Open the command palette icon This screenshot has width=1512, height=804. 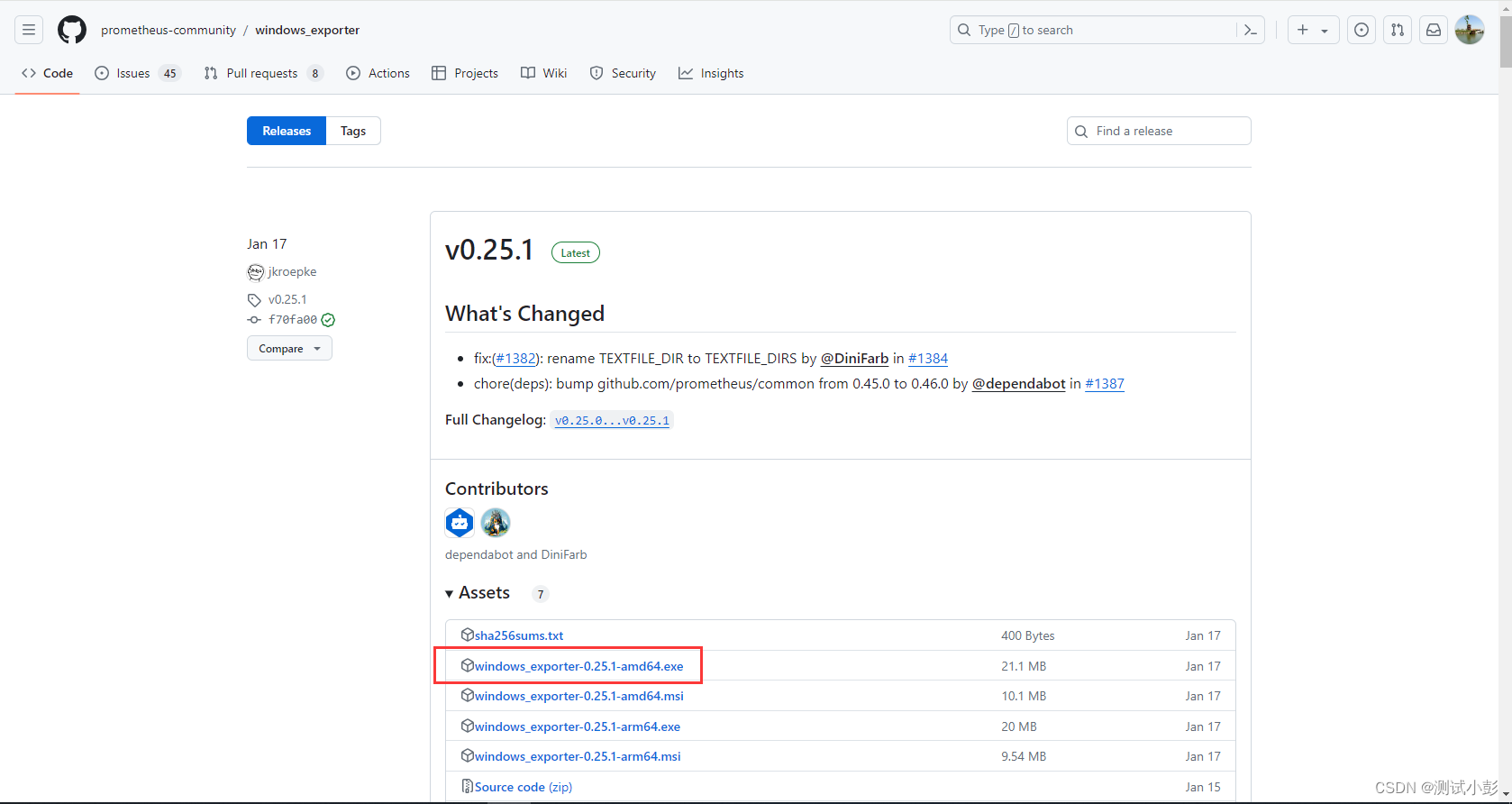pos(1251,30)
